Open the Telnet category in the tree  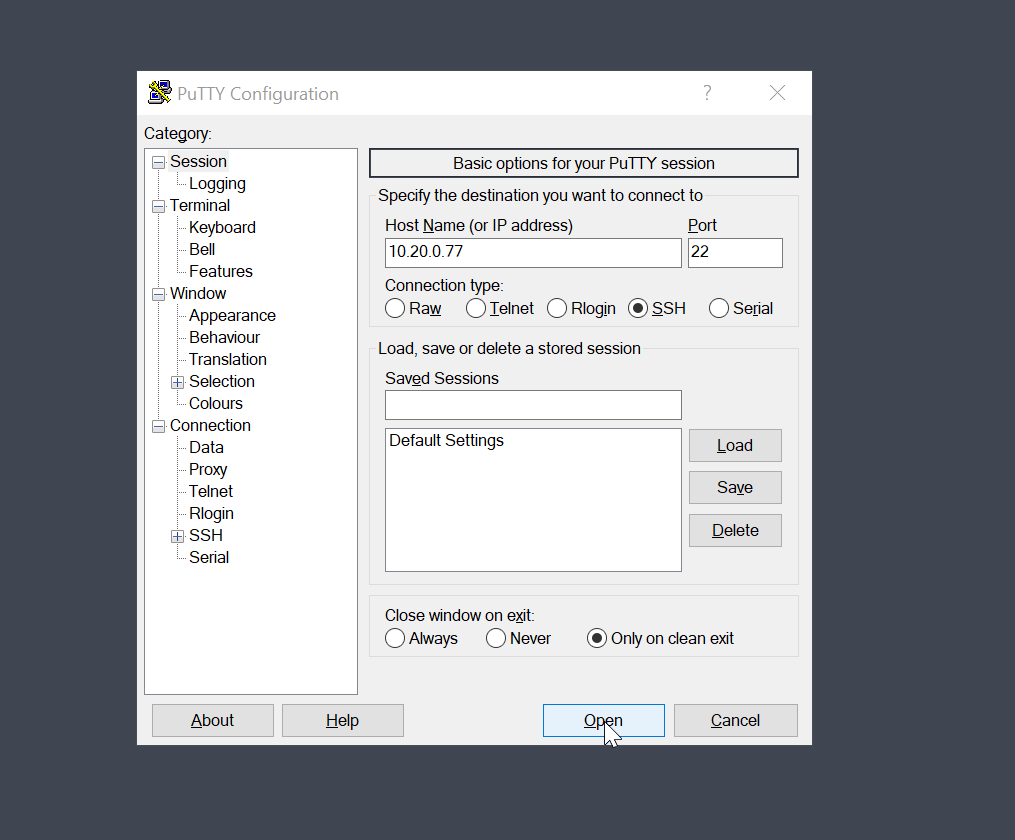coord(210,491)
